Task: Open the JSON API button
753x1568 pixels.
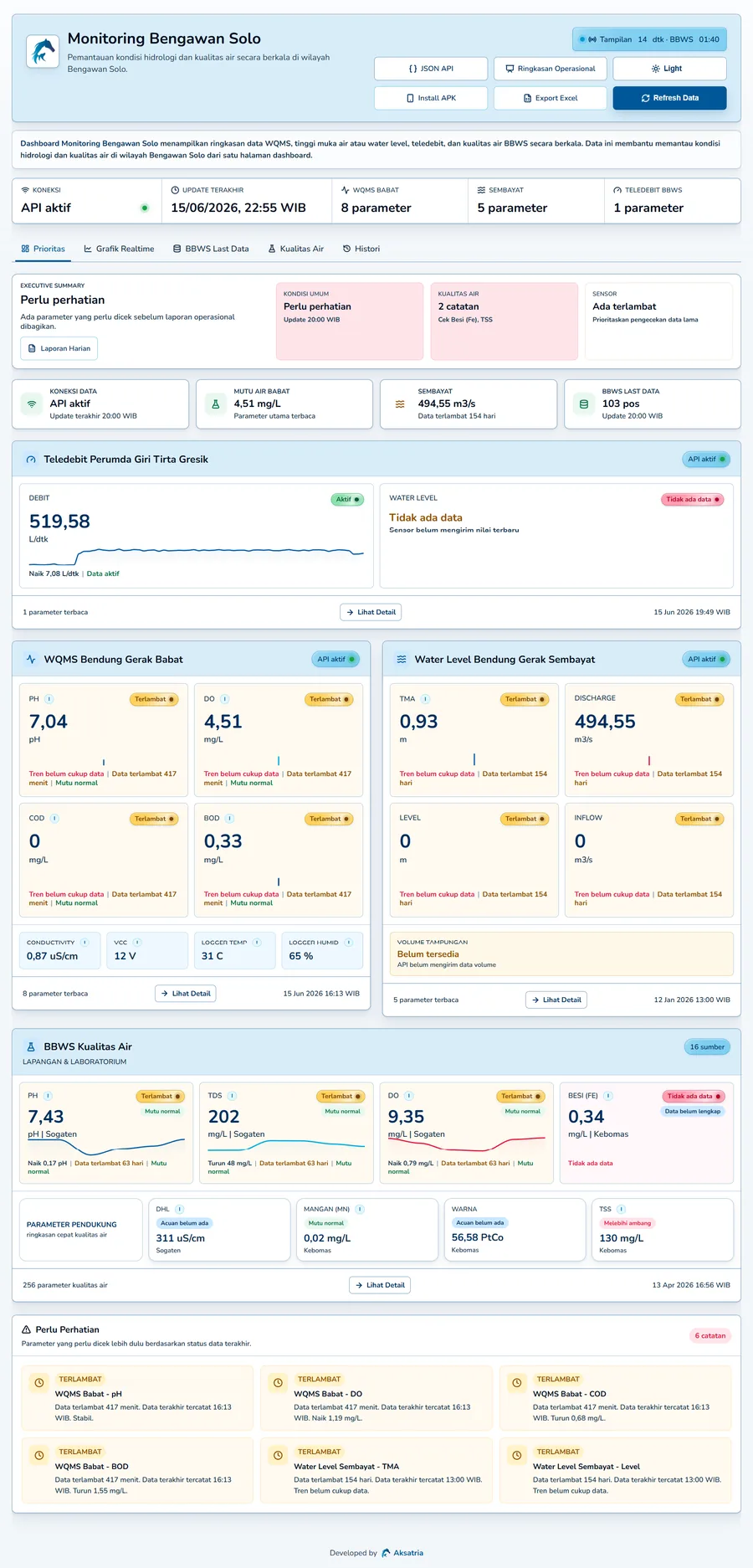Action: 431,69
